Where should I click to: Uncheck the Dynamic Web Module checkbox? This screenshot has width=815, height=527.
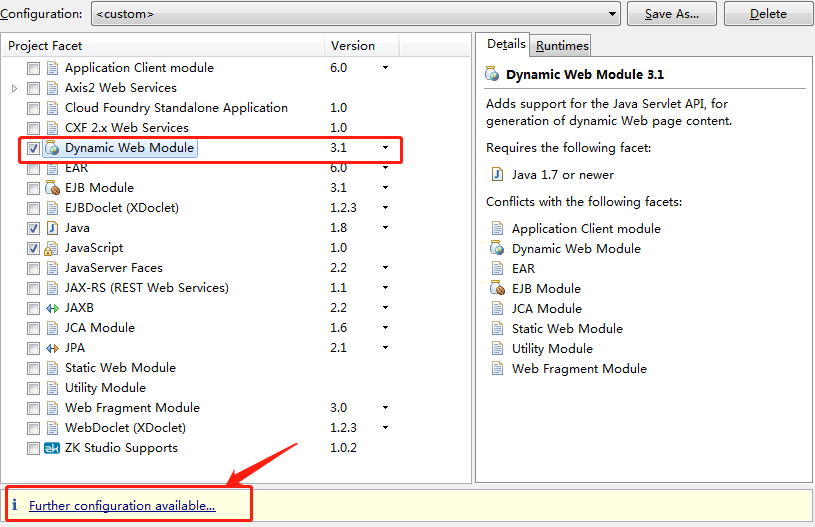pos(33,149)
